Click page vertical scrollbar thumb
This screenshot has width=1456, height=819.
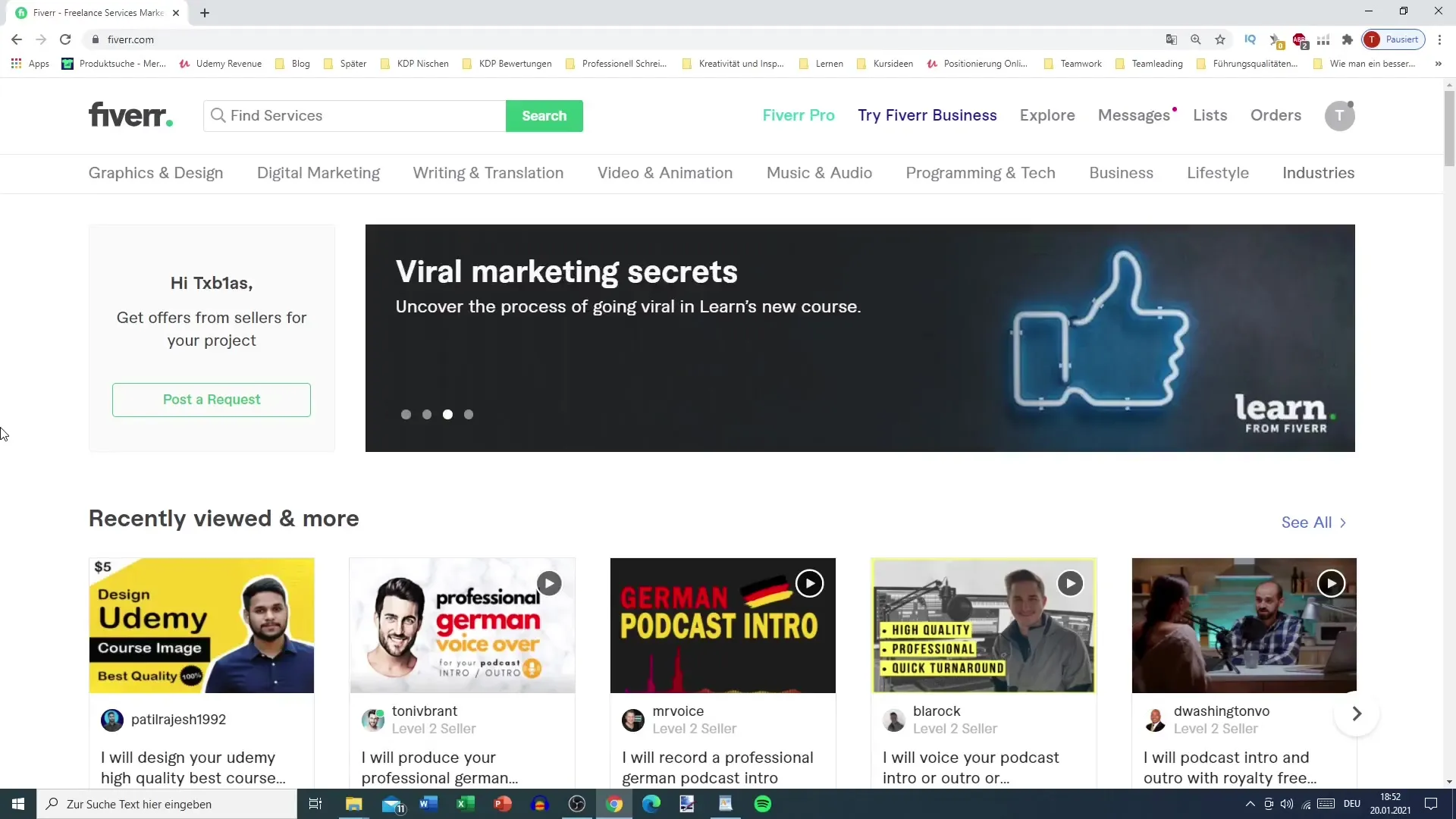pyautogui.click(x=1449, y=127)
